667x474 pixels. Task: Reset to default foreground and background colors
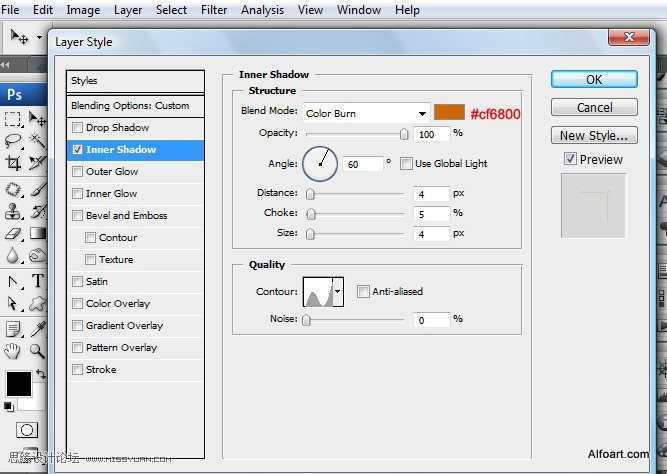pos(9,407)
